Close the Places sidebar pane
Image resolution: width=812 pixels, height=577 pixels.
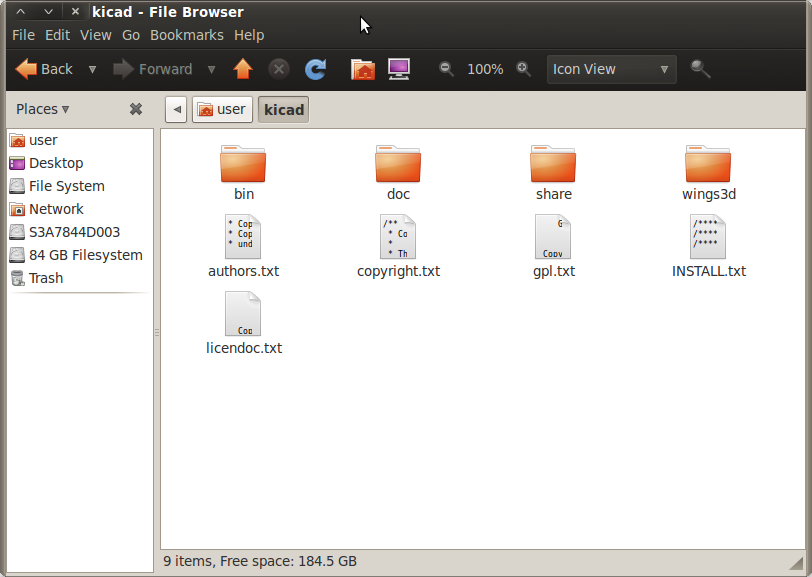(x=136, y=109)
